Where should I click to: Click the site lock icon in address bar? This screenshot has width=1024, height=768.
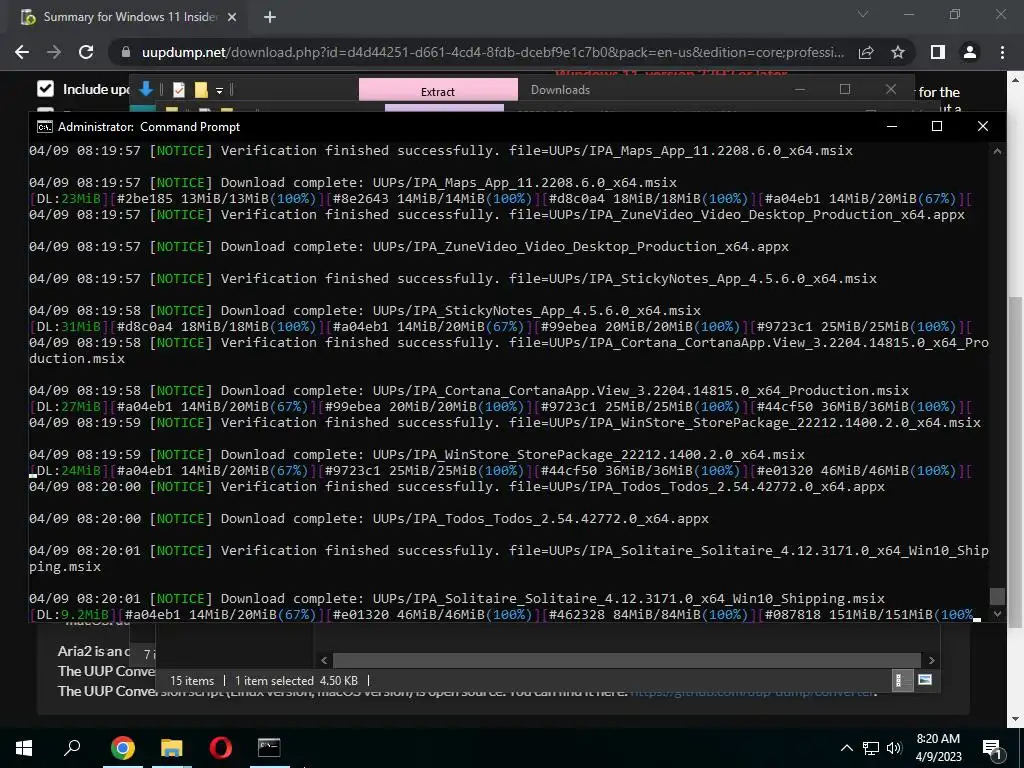point(126,52)
